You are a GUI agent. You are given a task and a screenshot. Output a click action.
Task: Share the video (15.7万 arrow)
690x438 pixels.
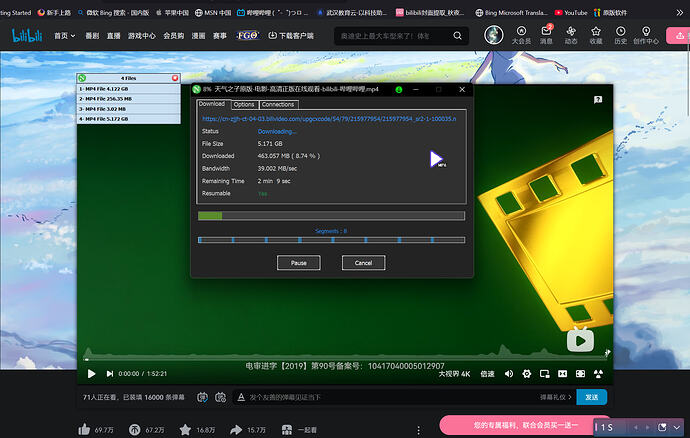pos(236,430)
